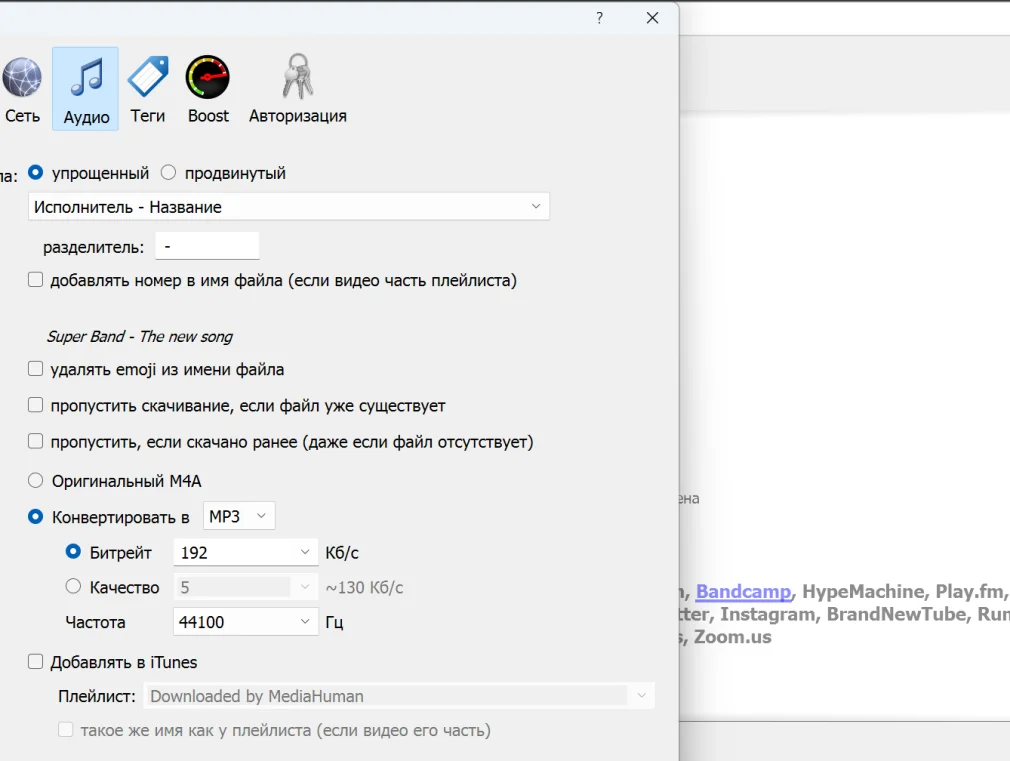Enable удалять emoji из имени файла
1010x761 pixels.
36,369
